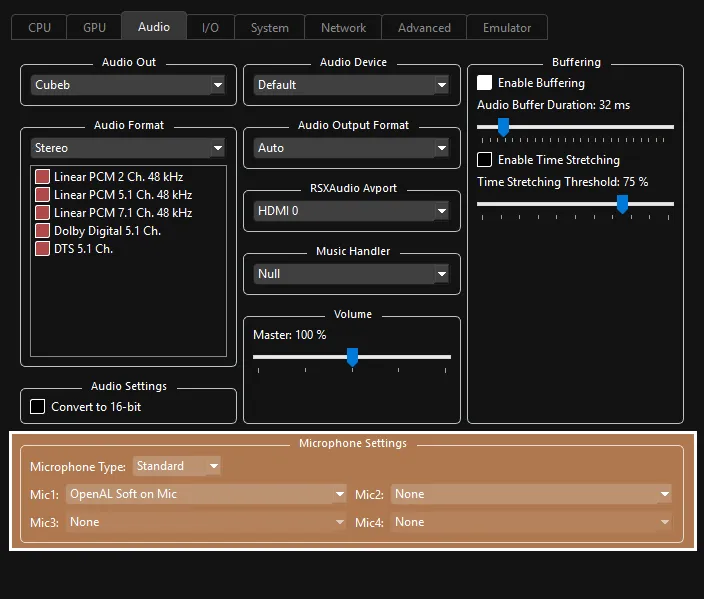Click the Mic1: label
Image resolution: width=704 pixels, height=599 pixels.
(44, 494)
